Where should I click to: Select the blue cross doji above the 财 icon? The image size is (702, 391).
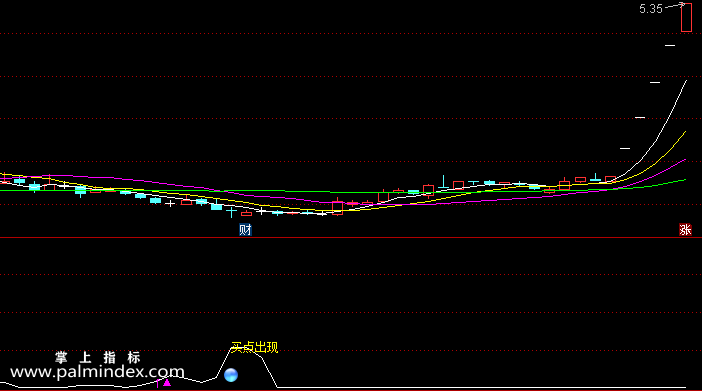click(231, 211)
